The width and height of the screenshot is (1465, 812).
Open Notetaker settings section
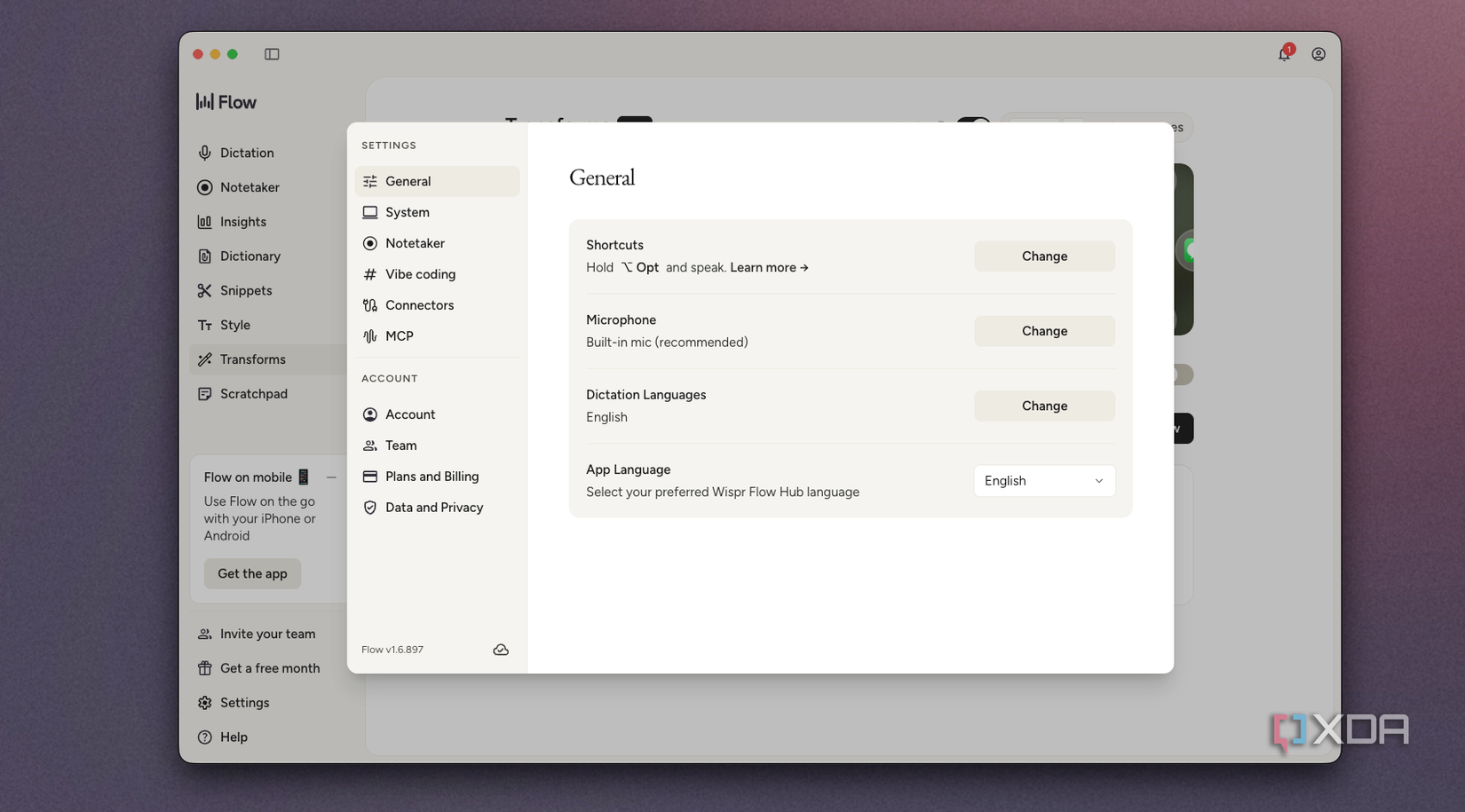pyautogui.click(x=437, y=243)
